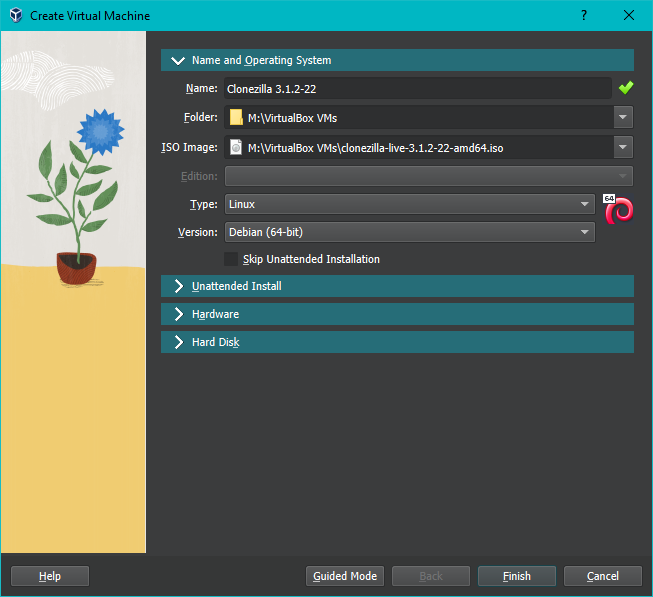The image size is (653, 597).
Task: Click the title bar question mark help icon
Action: point(583,16)
